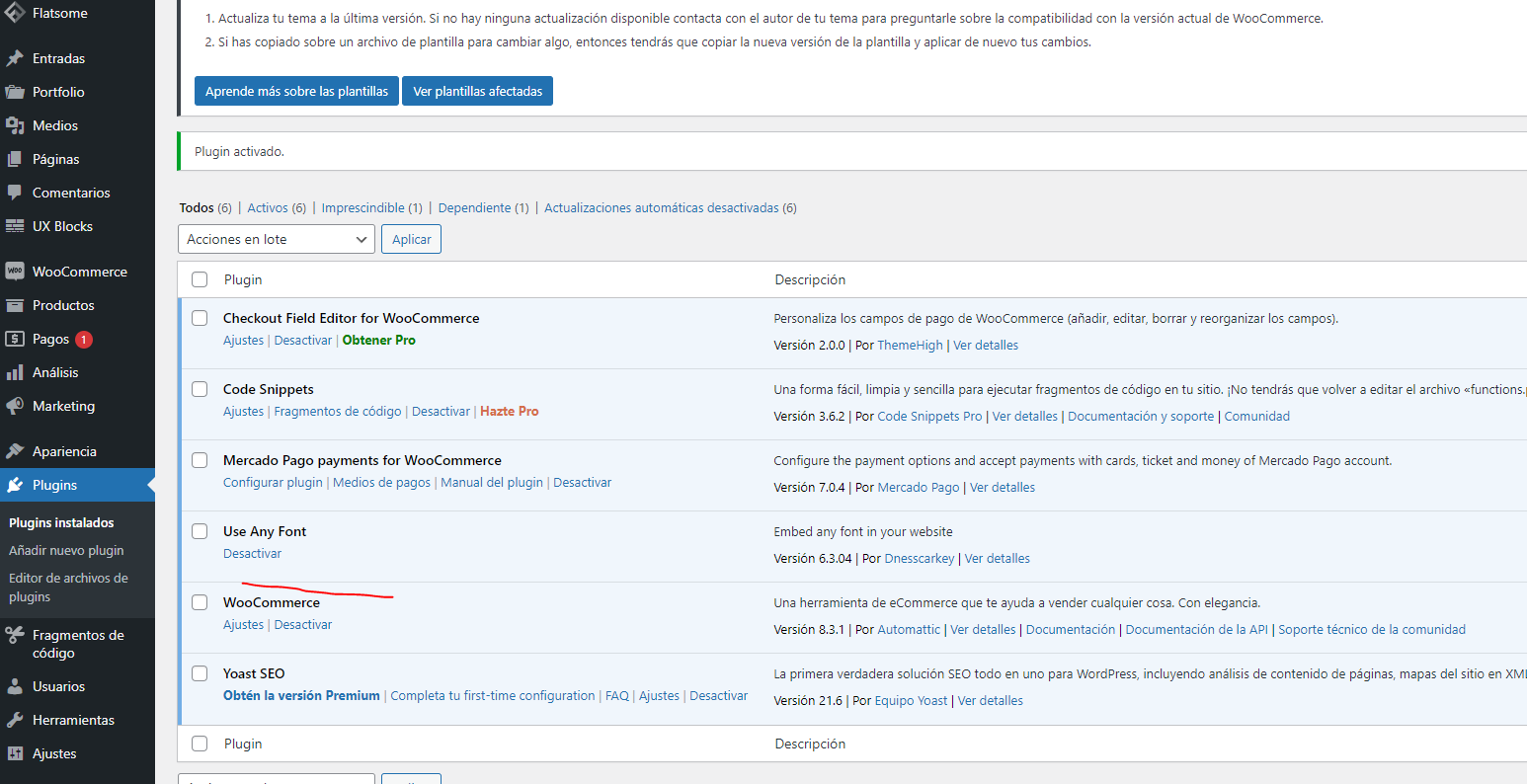Click Hazte Pro for Code Snippets

point(509,412)
